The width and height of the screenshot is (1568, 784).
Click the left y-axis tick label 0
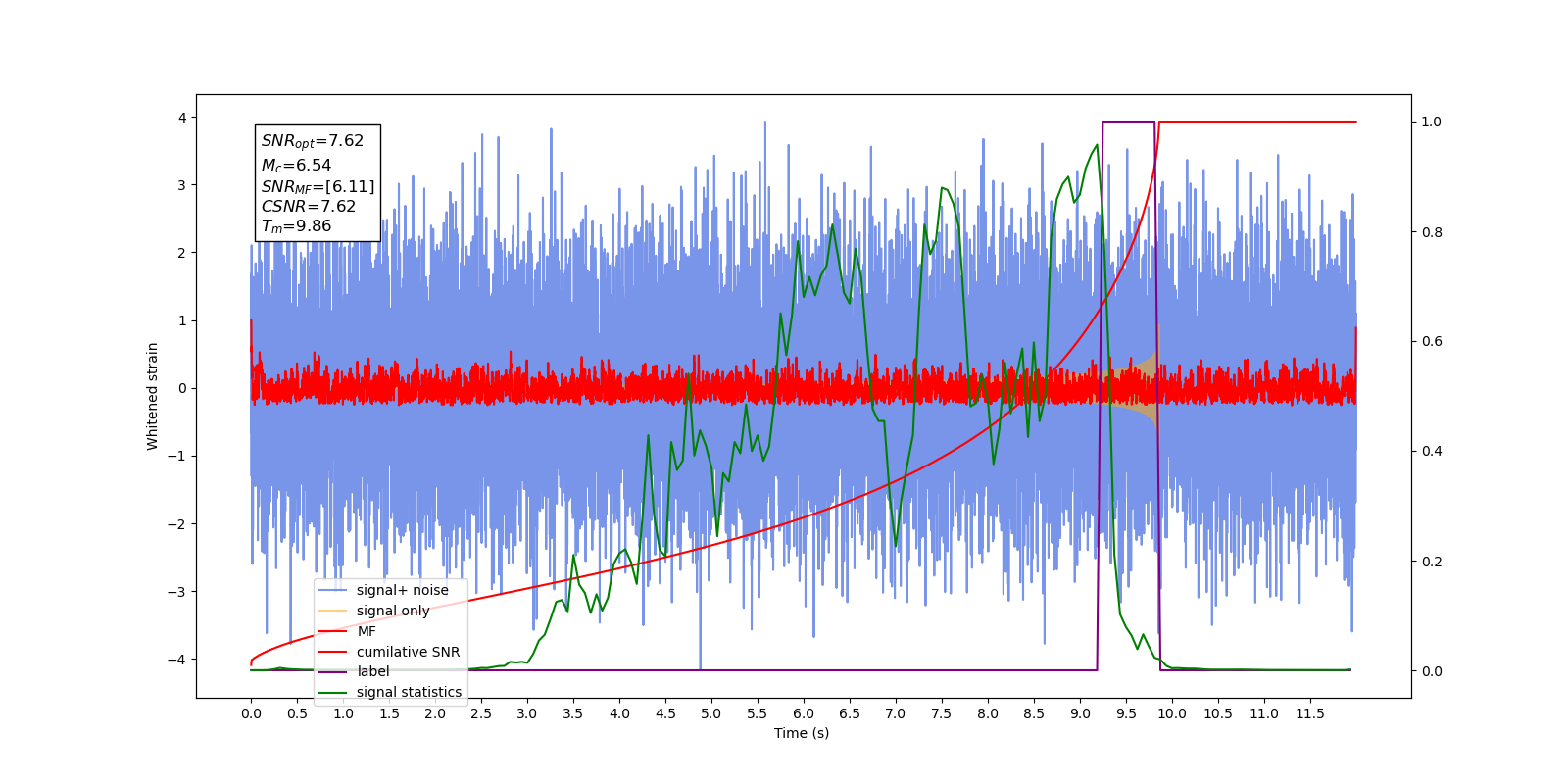(181, 388)
